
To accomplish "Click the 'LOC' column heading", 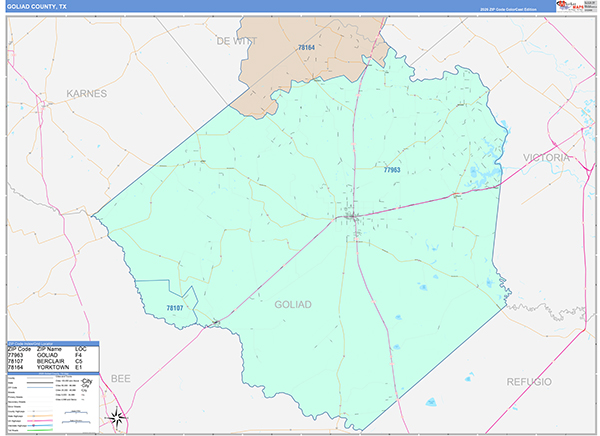I will click(x=81, y=349).
